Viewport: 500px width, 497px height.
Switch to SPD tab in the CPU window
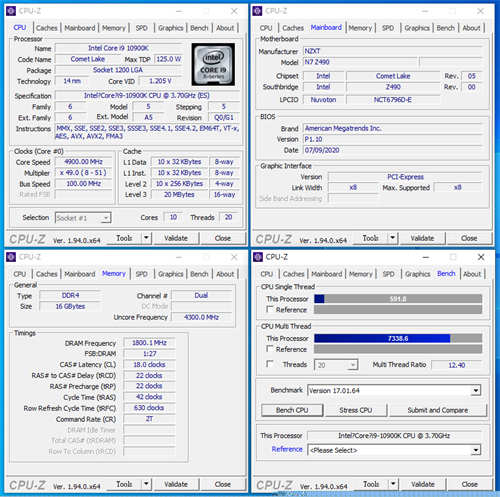142,28
